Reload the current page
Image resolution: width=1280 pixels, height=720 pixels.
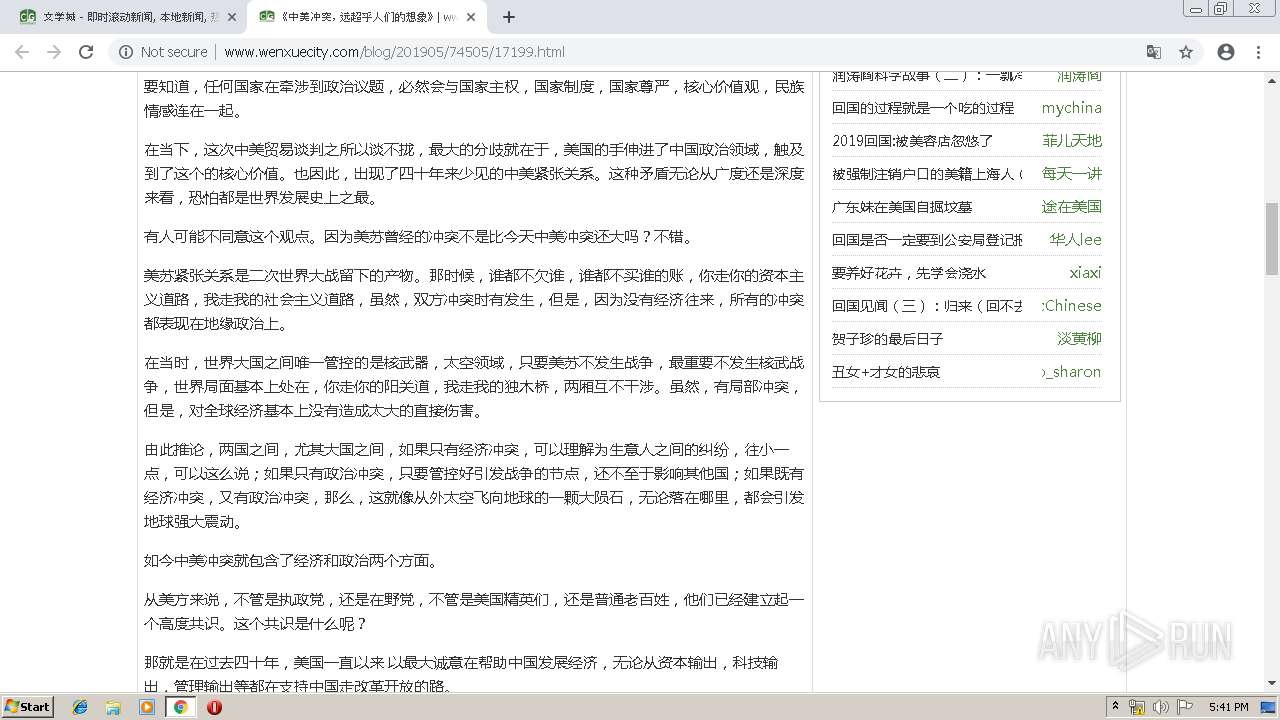[x=86, y=52]
